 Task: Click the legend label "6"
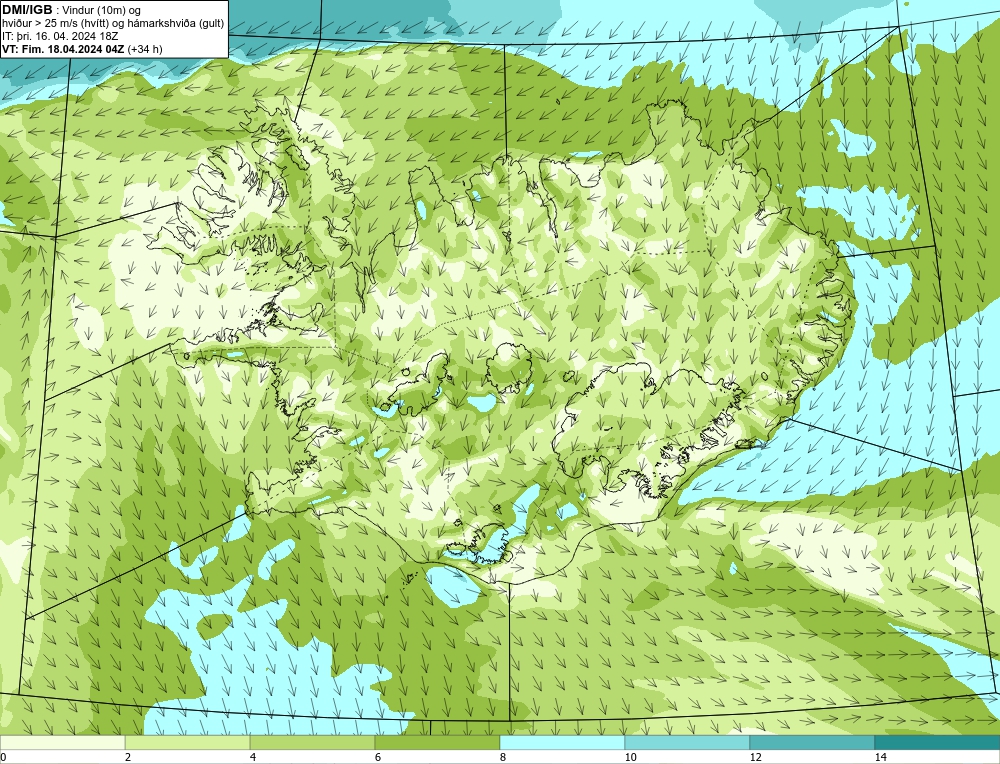(378, 757)
